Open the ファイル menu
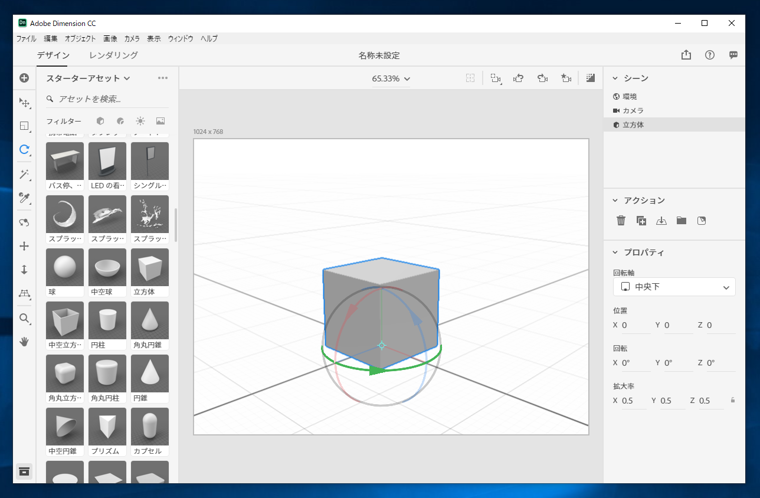The image size is (760, 498). [26, 38]
